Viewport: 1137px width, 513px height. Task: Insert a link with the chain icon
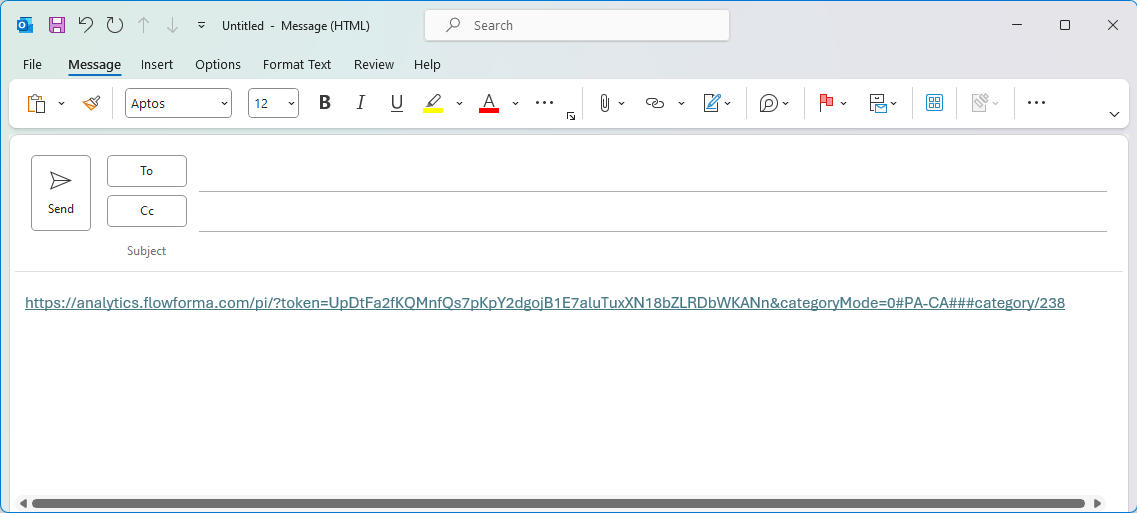[x=655, y=103]
